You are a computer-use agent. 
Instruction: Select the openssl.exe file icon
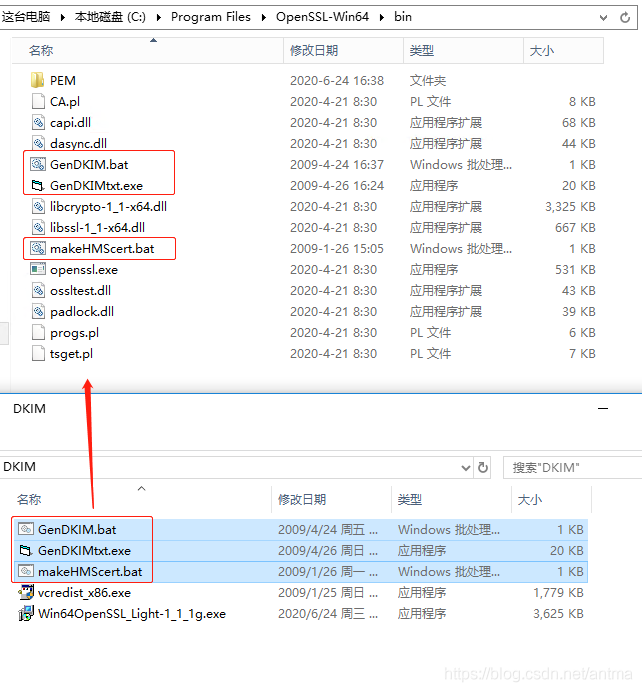coord(38,269)
